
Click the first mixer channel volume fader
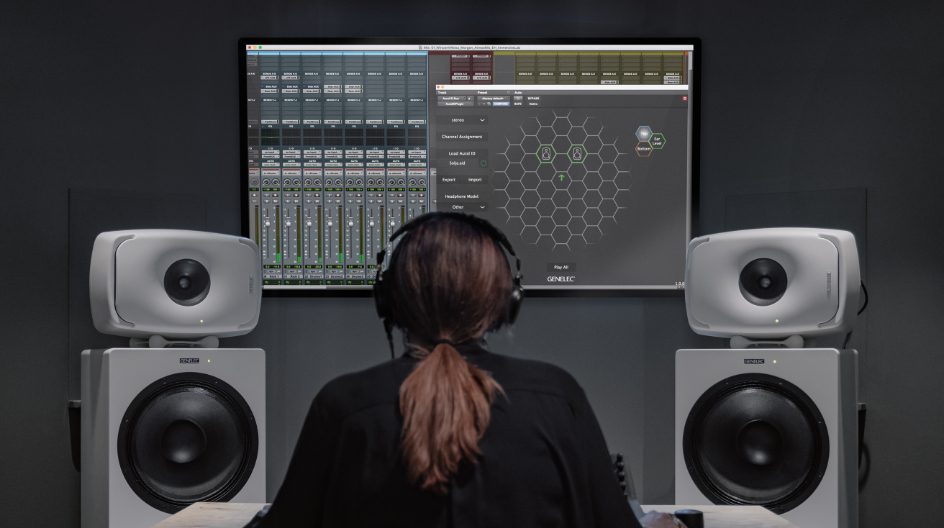click(268, 225)
